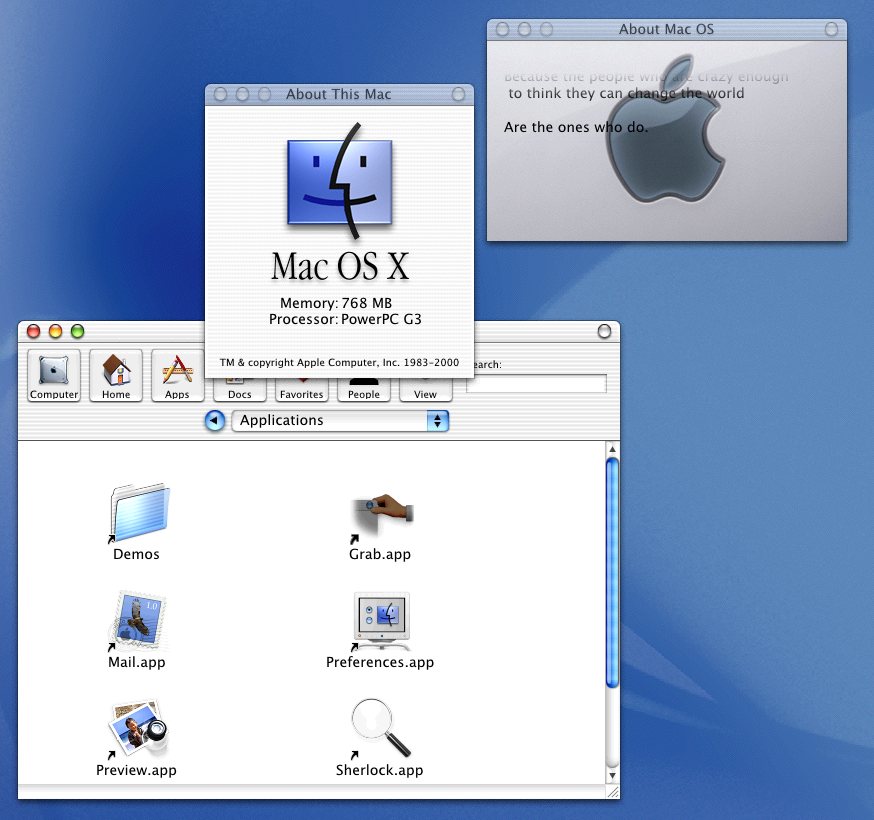Click the scroll down arrow in Finder
This screenshot has height=820, width=874.
coord(612,774)
